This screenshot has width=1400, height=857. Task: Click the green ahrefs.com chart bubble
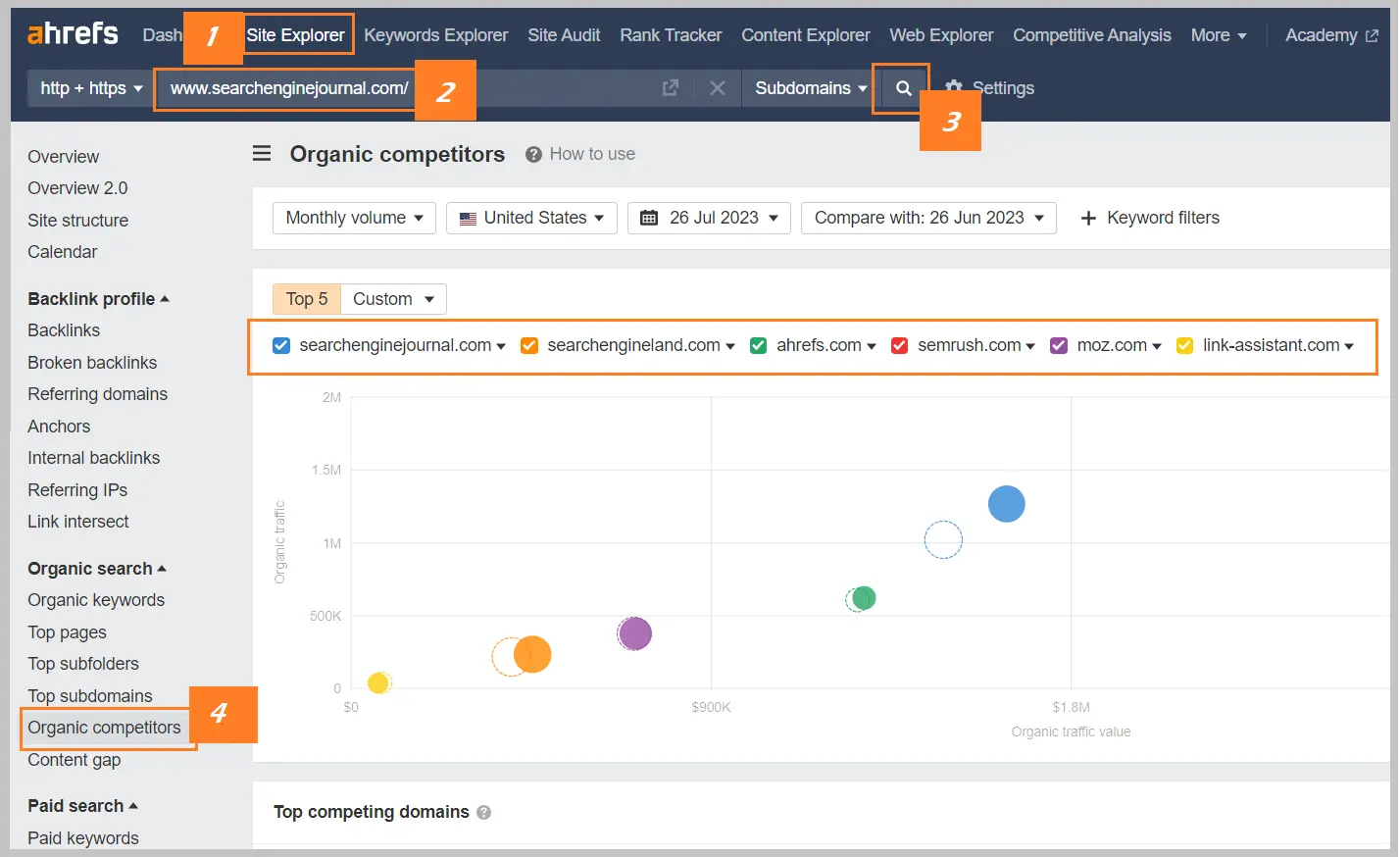(x=864, y=597)
